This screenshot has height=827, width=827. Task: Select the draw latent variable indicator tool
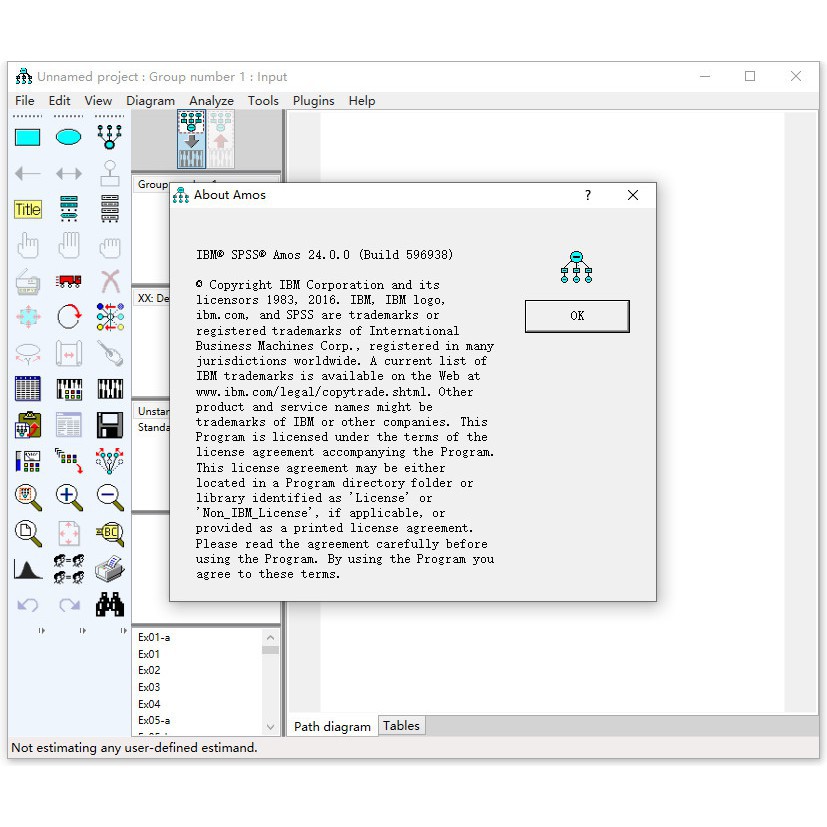[110, 137]
